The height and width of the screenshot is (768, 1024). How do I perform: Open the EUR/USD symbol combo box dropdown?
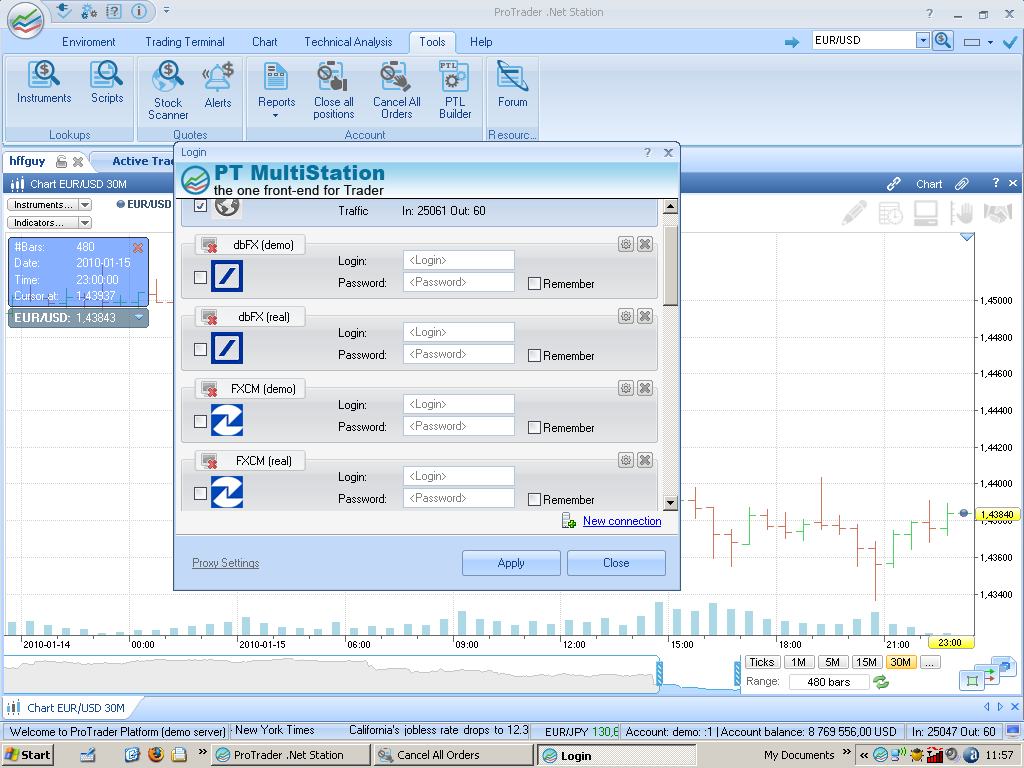(922, 40)
